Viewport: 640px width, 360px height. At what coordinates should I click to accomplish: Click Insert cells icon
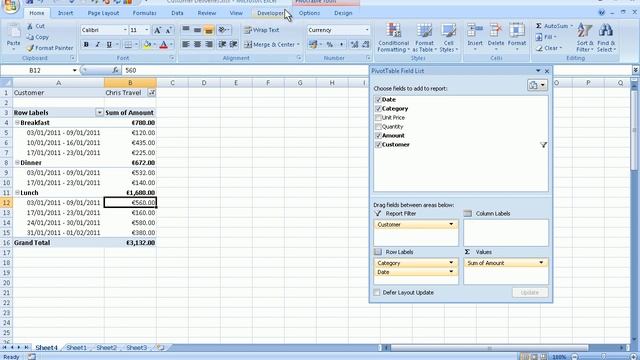click(475, 31)
